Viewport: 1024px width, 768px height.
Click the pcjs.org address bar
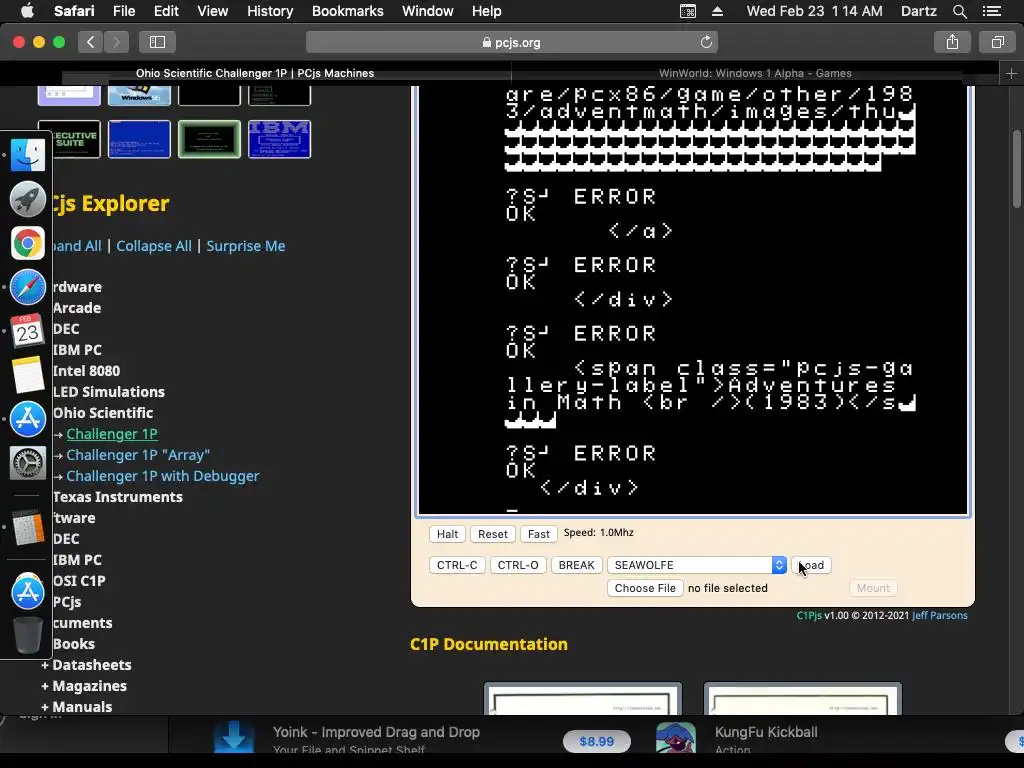click(511, 42)
